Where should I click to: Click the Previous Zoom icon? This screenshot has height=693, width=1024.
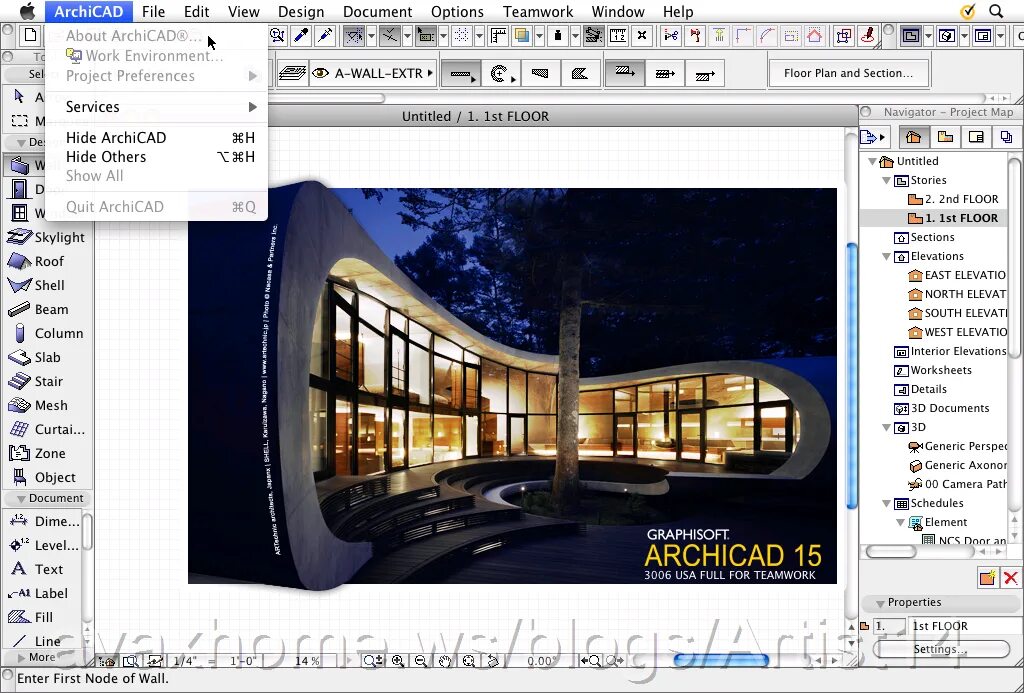click(x=592, y=661)
